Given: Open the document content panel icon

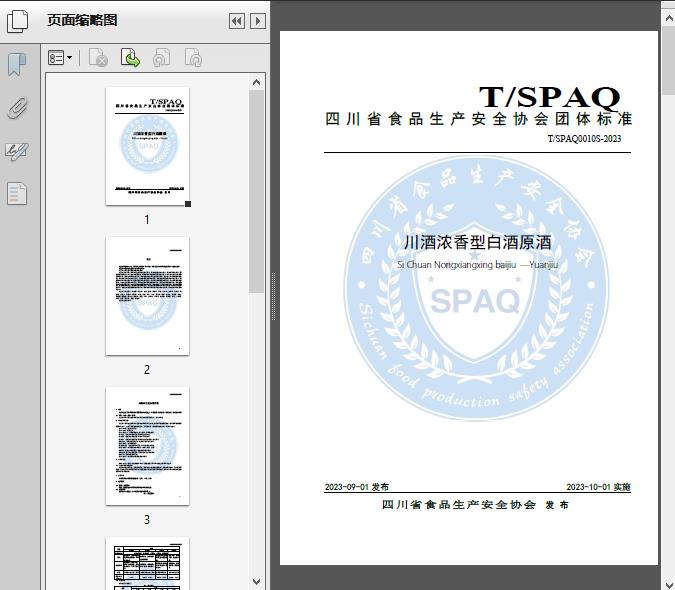Looking at the screenshot, I should pos(17,194).
